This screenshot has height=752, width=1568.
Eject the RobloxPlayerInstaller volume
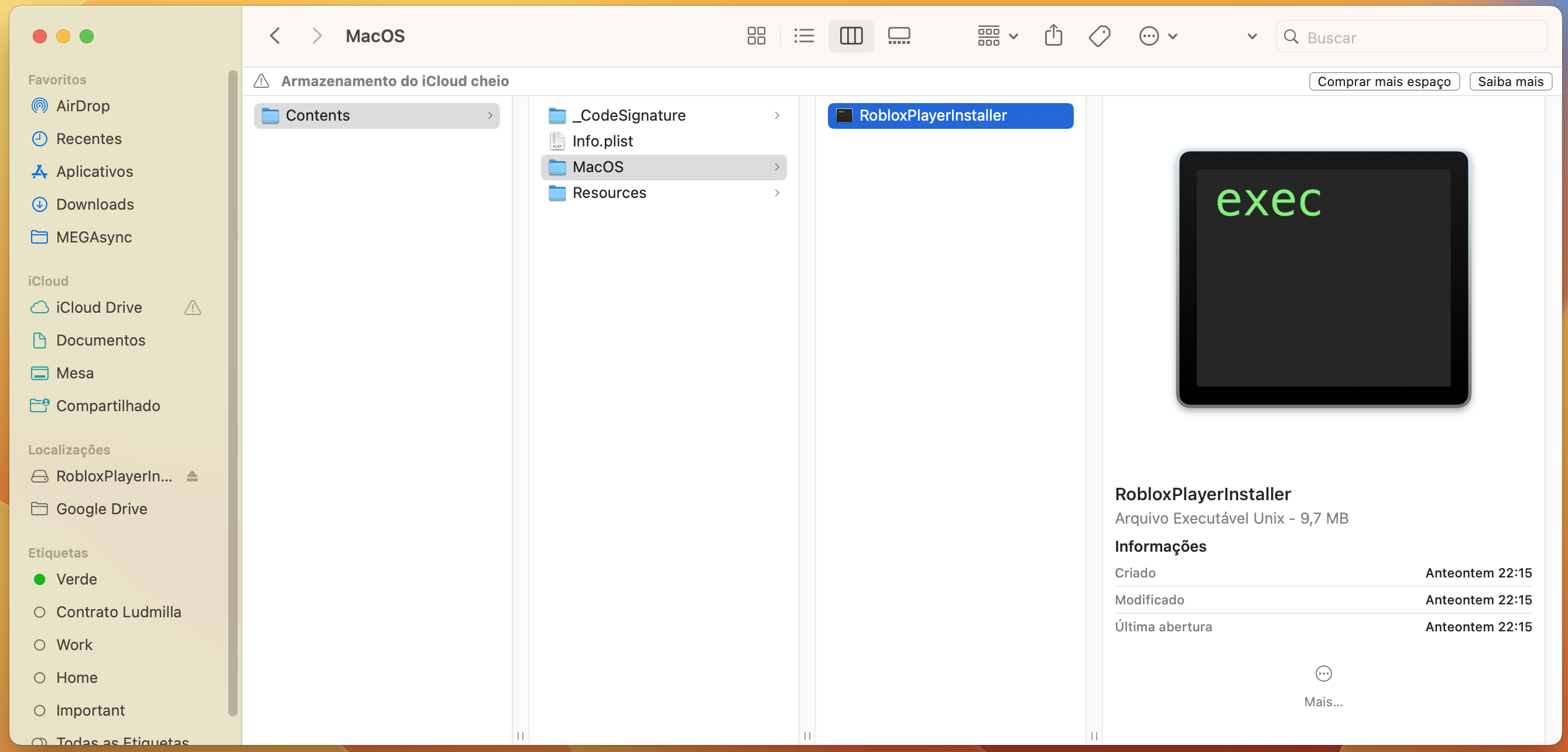coord(193,476)
